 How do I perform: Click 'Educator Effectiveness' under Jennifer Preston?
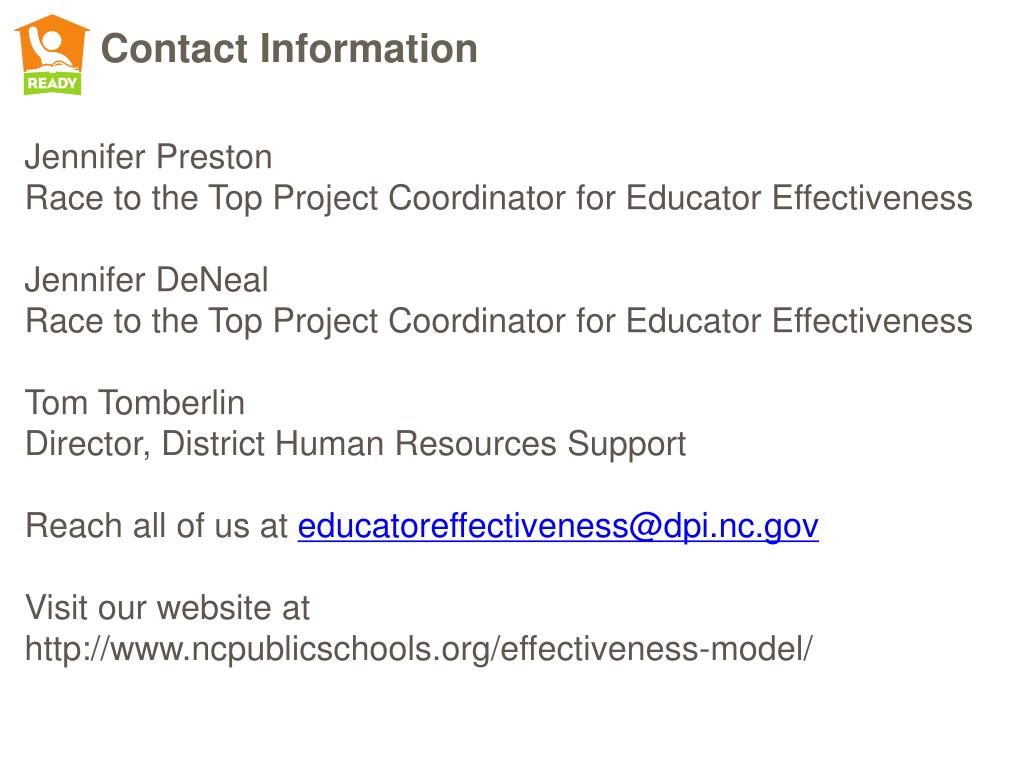point(799,198)
